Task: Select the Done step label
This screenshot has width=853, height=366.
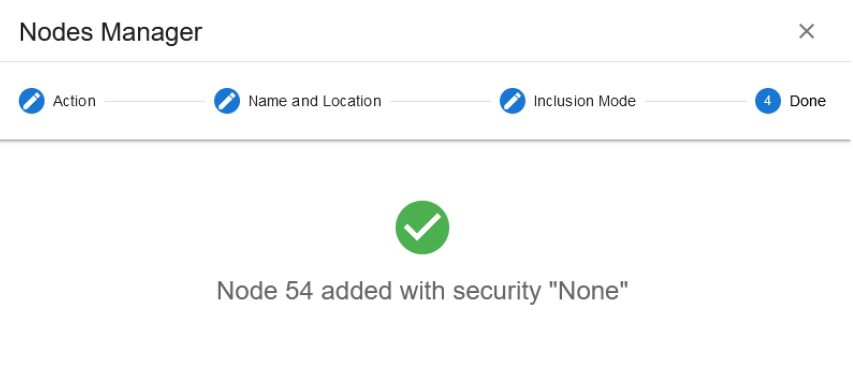Action: (808, 101)
